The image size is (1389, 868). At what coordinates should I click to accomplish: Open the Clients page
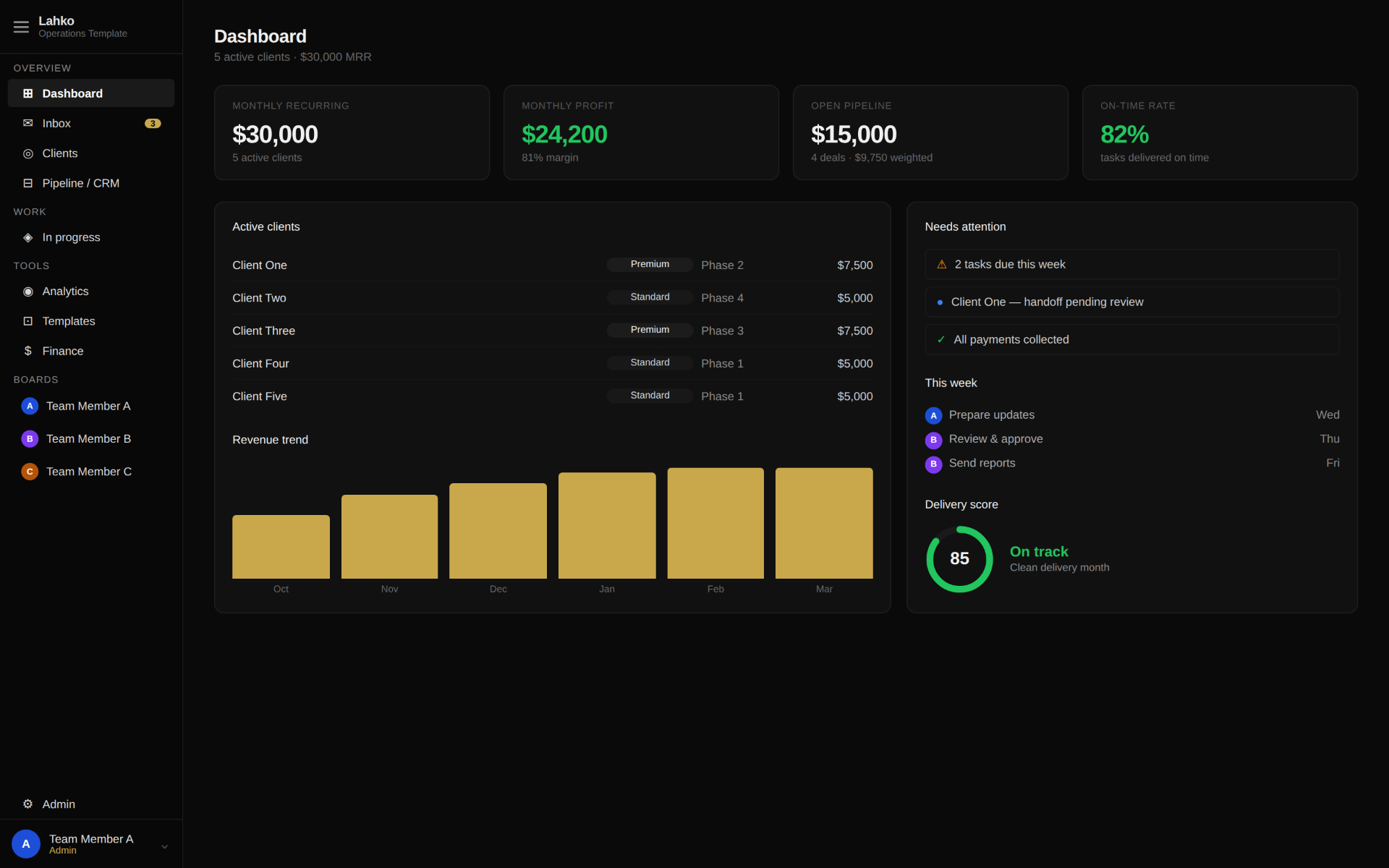pyautogui.click(x=91, y=153)
